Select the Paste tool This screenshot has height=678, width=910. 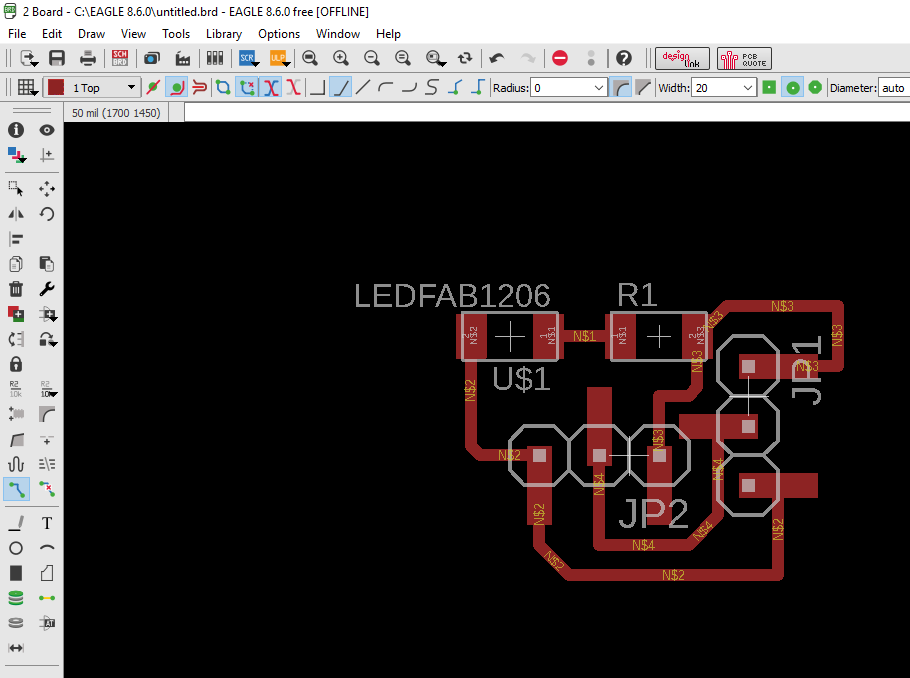[47, 264]
